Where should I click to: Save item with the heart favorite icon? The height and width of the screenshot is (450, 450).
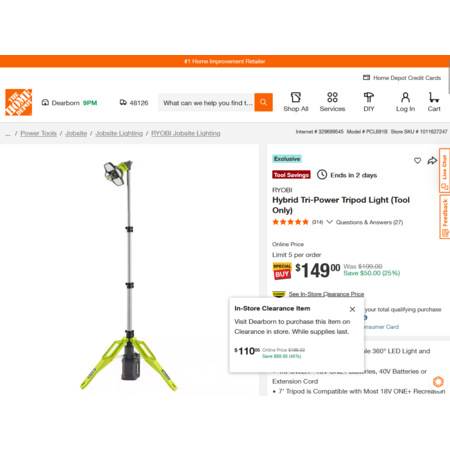point(417,161)
